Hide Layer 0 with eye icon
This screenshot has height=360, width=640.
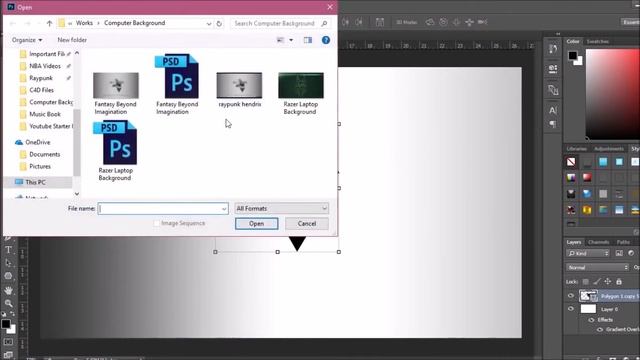click(571, 309)
